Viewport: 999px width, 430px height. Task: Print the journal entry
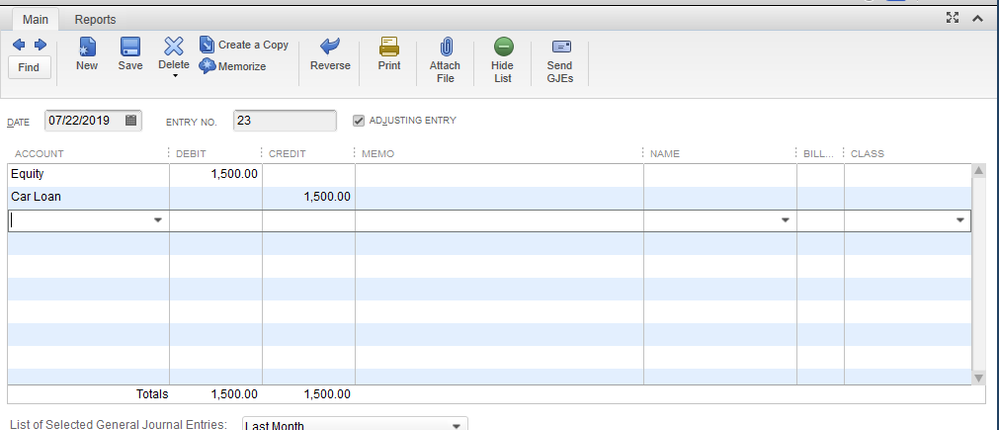[x=389, y=54]
